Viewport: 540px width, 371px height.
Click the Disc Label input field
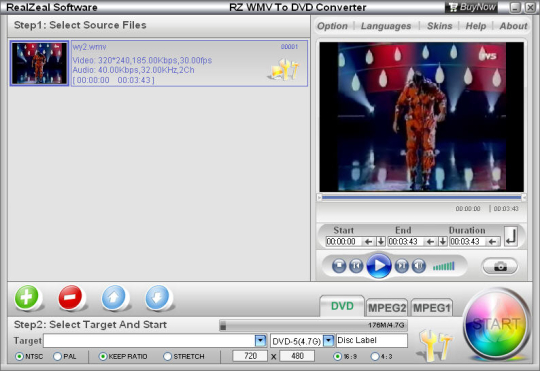pyautogui.click(x=372, y=340)
